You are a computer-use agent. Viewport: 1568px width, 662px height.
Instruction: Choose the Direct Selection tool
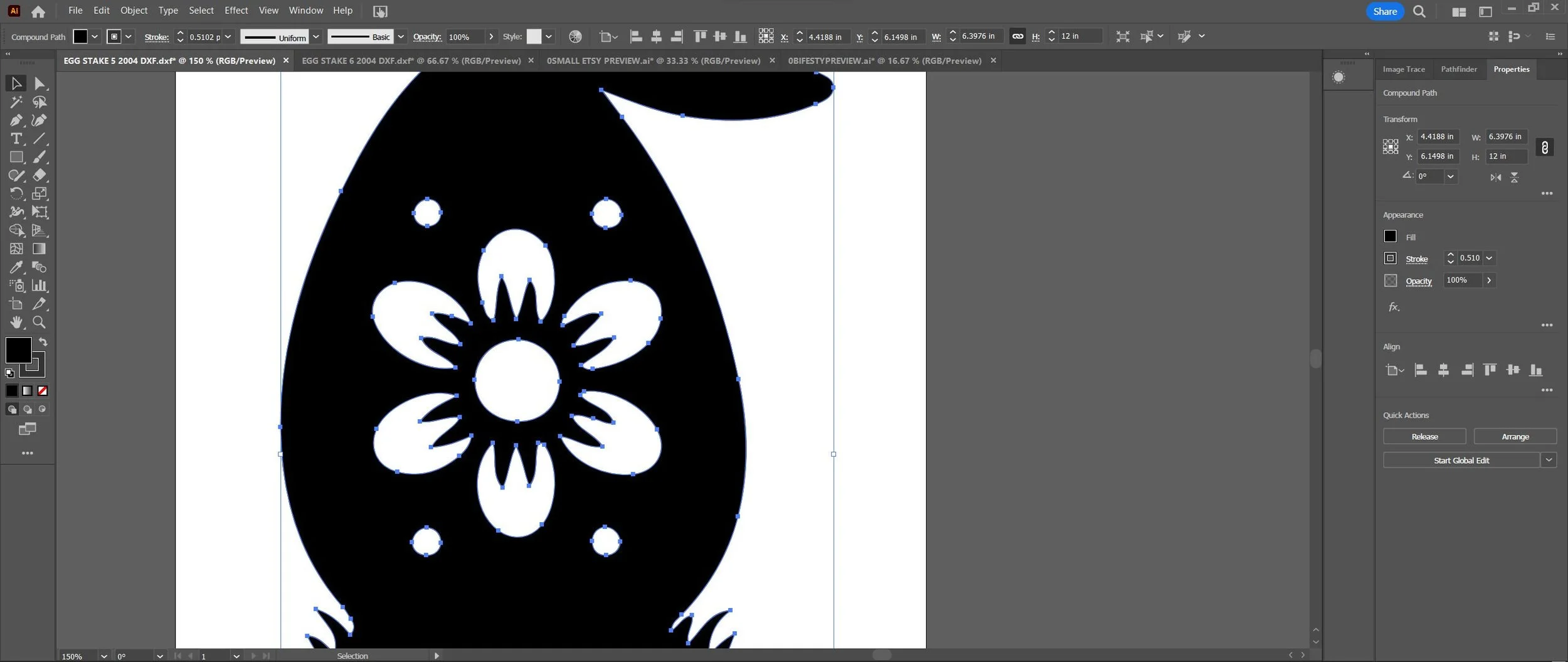tap(40, 83)
